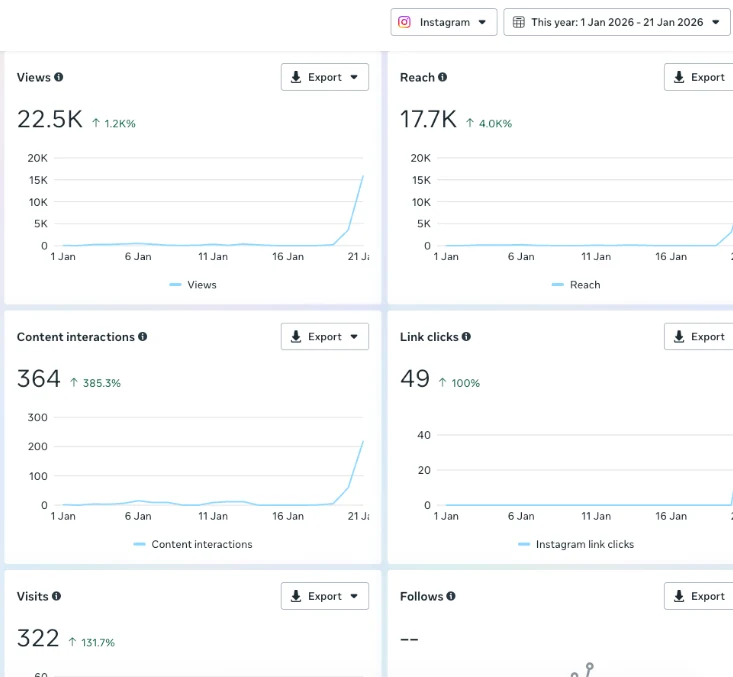Click the Follows info icon

click(x=451, y=596)
